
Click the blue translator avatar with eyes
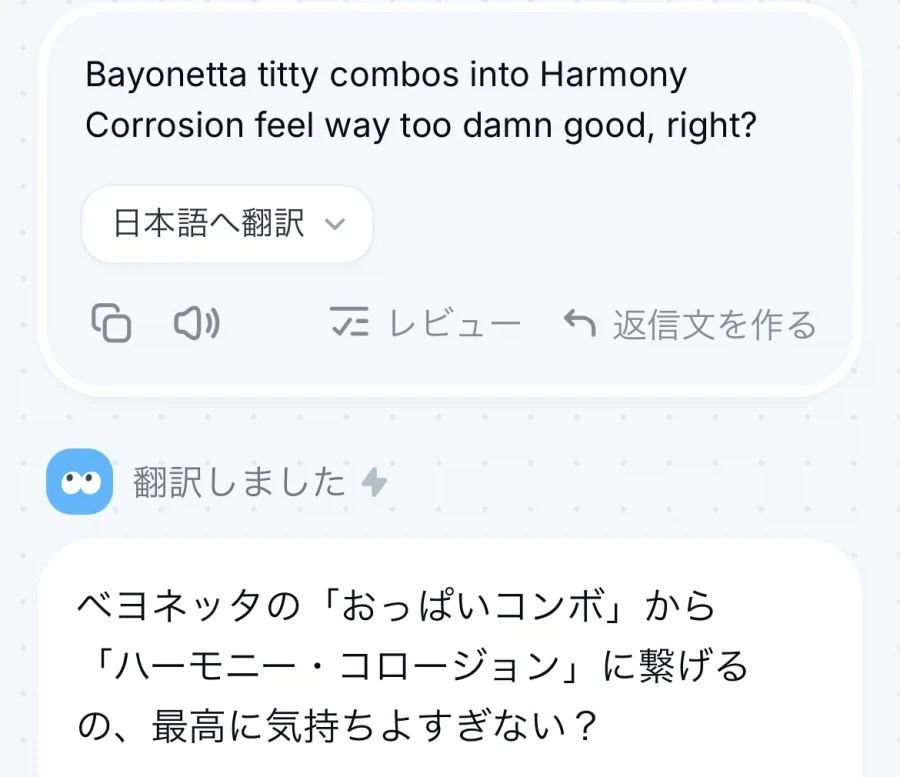79,482
